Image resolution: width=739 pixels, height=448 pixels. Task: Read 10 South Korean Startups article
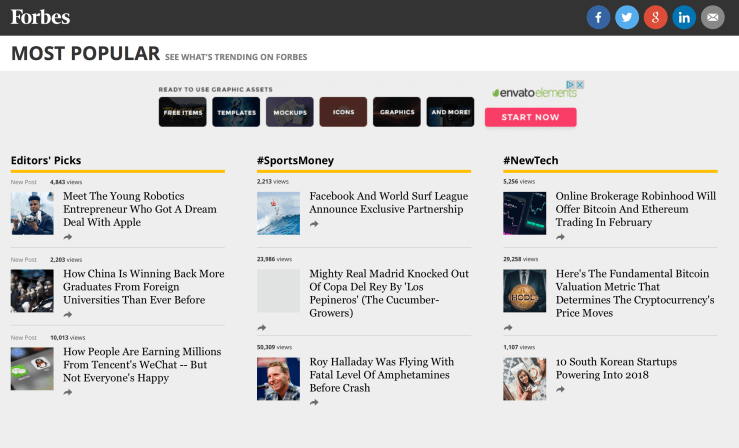tap(616, 368)
